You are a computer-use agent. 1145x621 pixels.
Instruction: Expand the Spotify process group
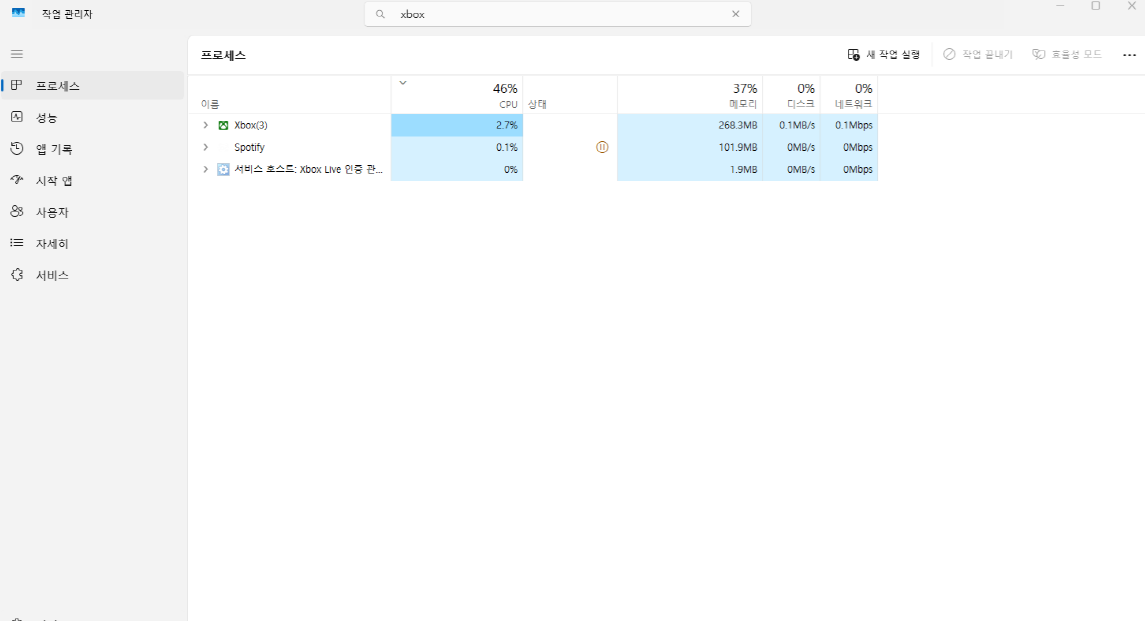click(206, 147)
